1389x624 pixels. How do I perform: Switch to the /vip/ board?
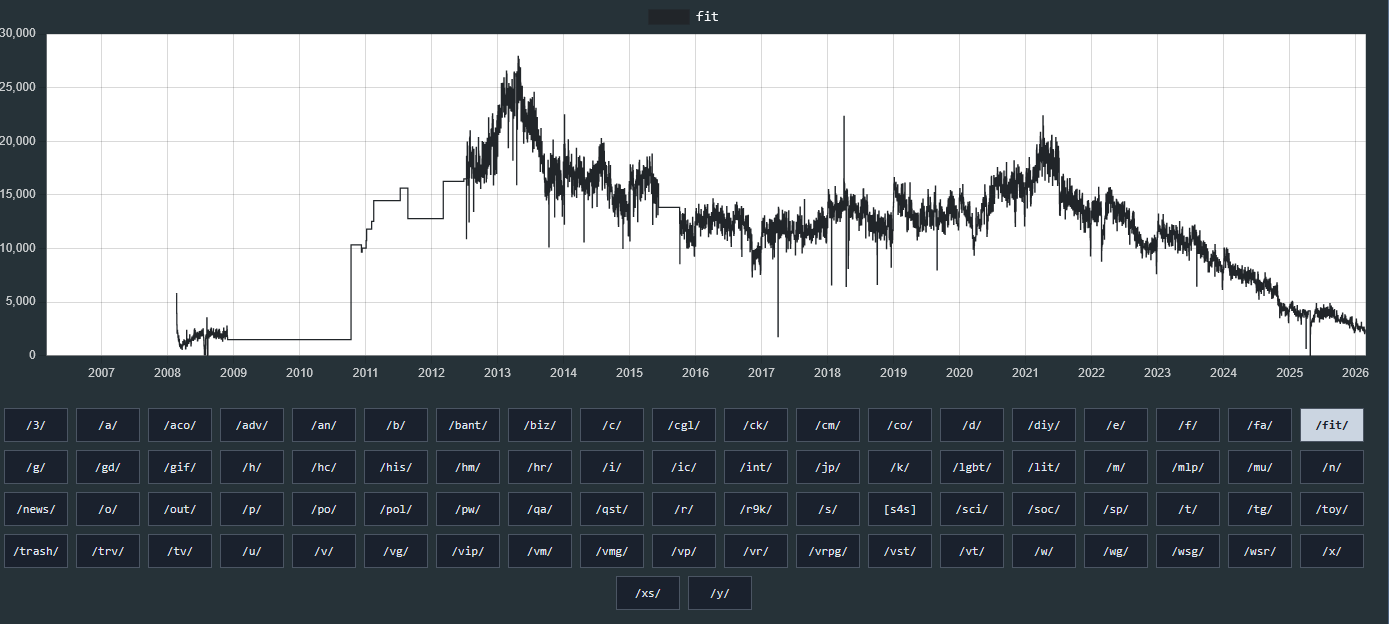[468, 551]
